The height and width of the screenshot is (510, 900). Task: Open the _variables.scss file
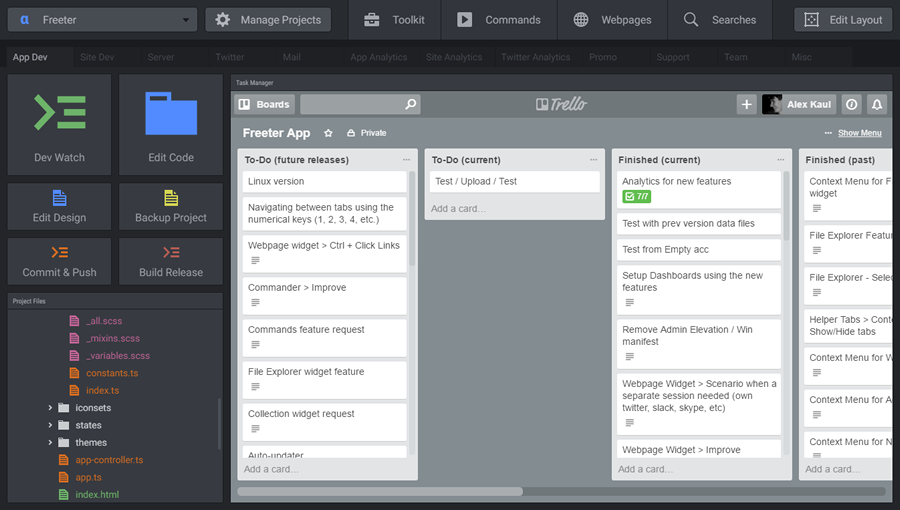(x=118, y=355)
